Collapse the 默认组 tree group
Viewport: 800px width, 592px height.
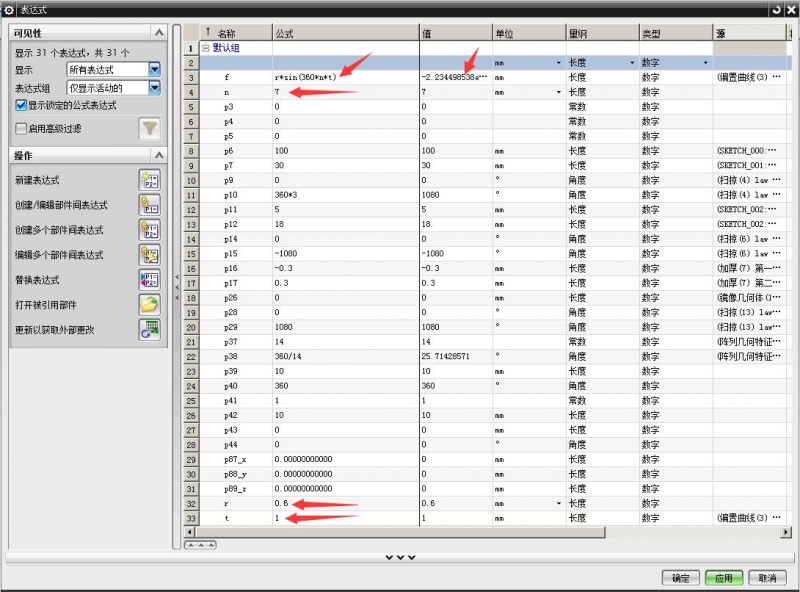(x=206, y=47)
